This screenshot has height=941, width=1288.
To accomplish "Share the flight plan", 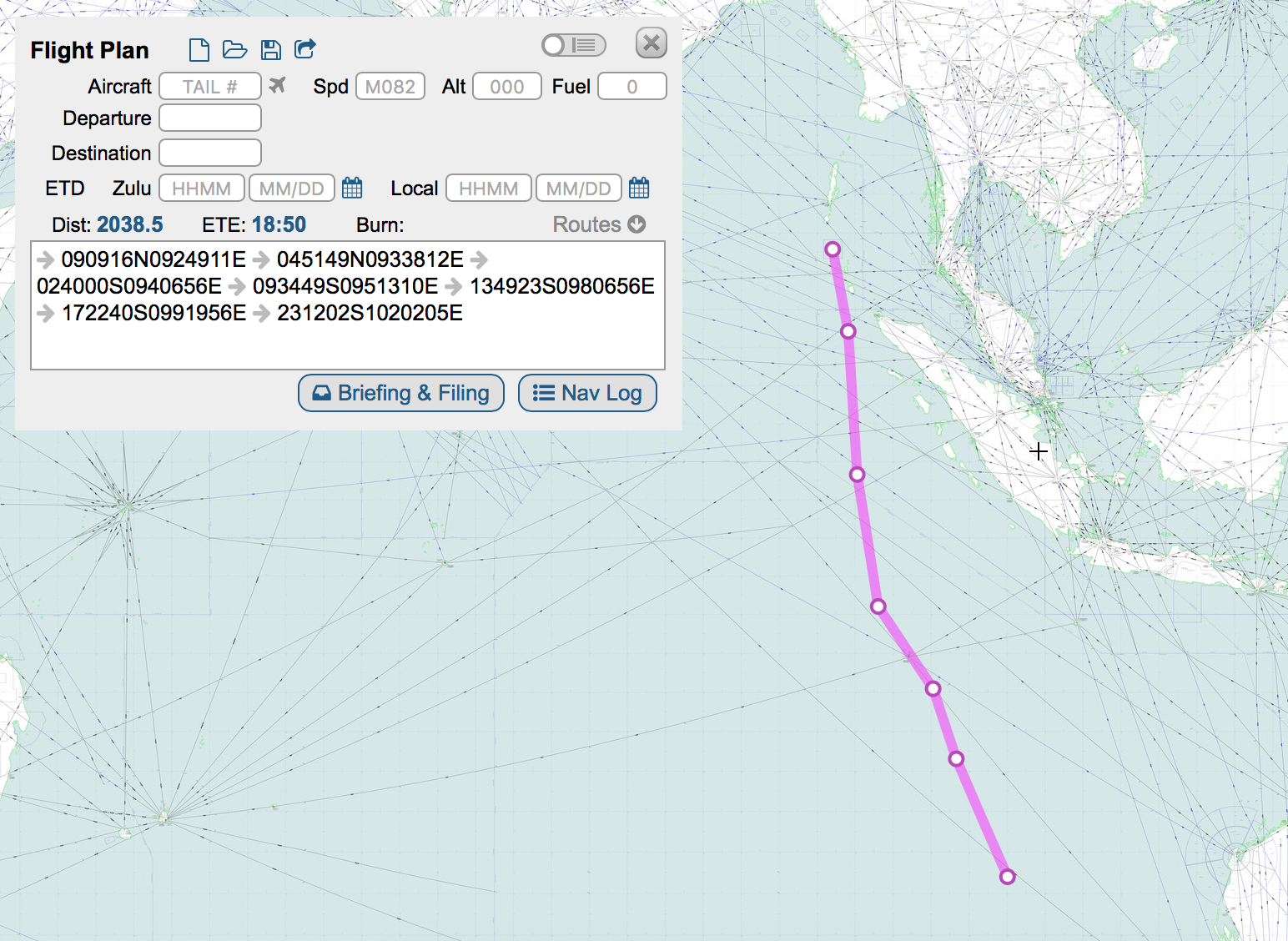I will pyautogui.click(x=305, y=49).
